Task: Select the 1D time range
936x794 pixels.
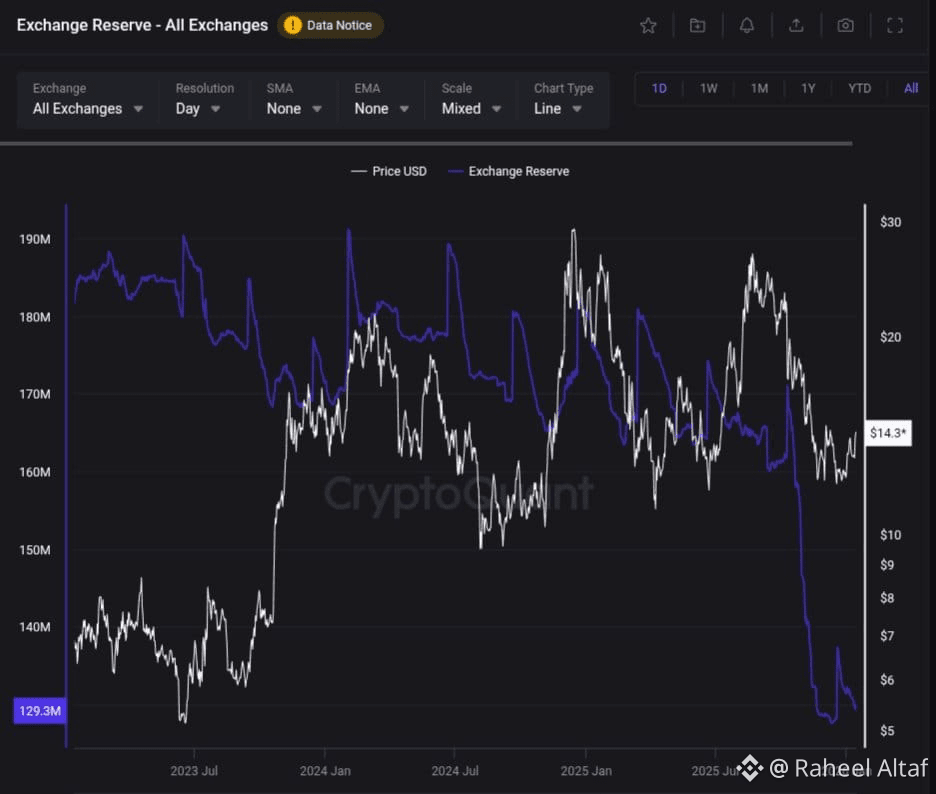Action: (659, 89)
